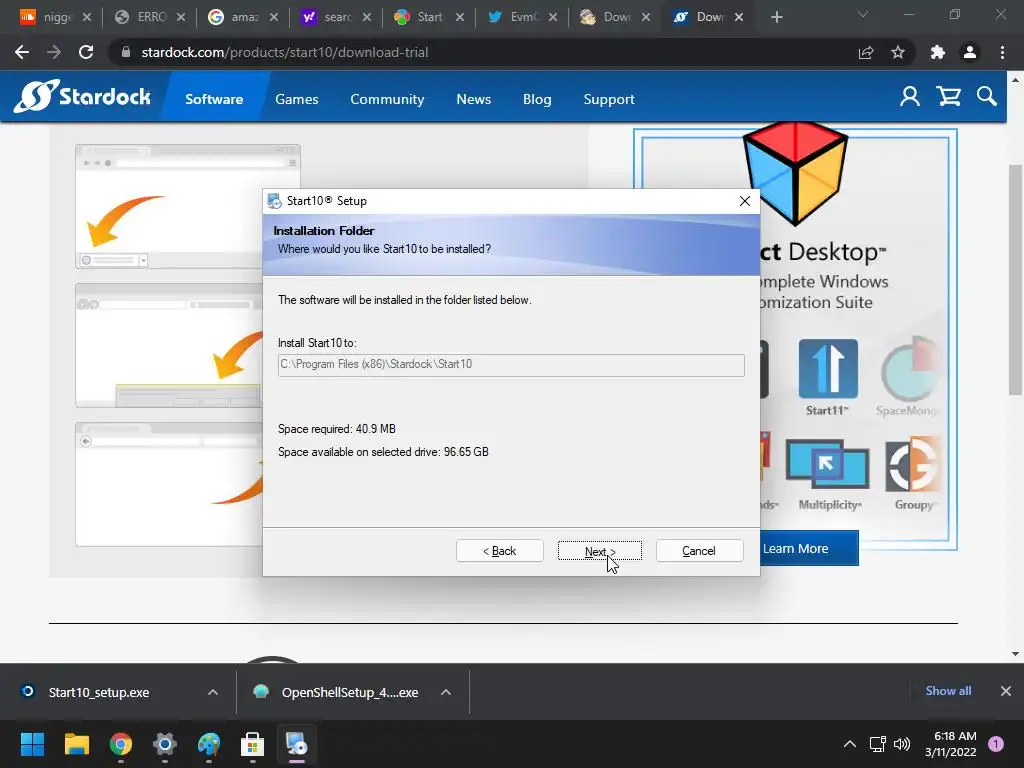Screen dimensions: 1024x768
Task: Switch to the Start tab
Action: [429, 17]
